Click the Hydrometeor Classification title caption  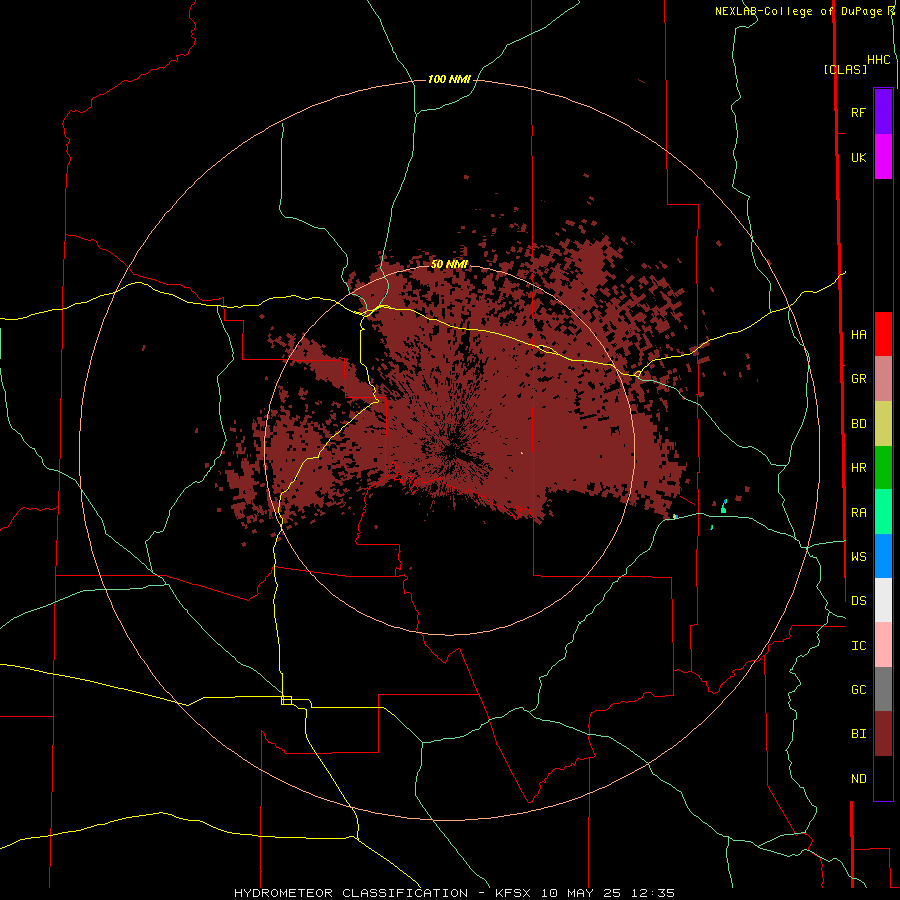coord(454,893)
